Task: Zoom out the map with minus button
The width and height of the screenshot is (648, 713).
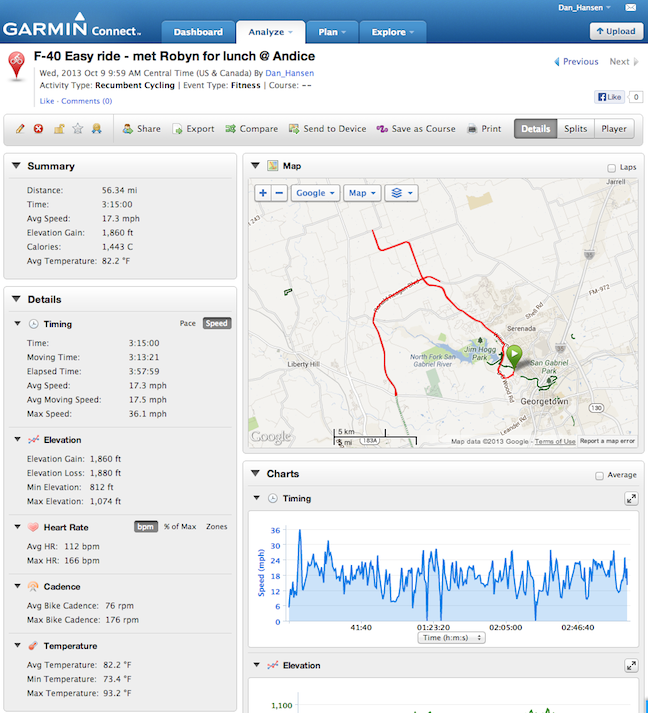Action: 279,193
